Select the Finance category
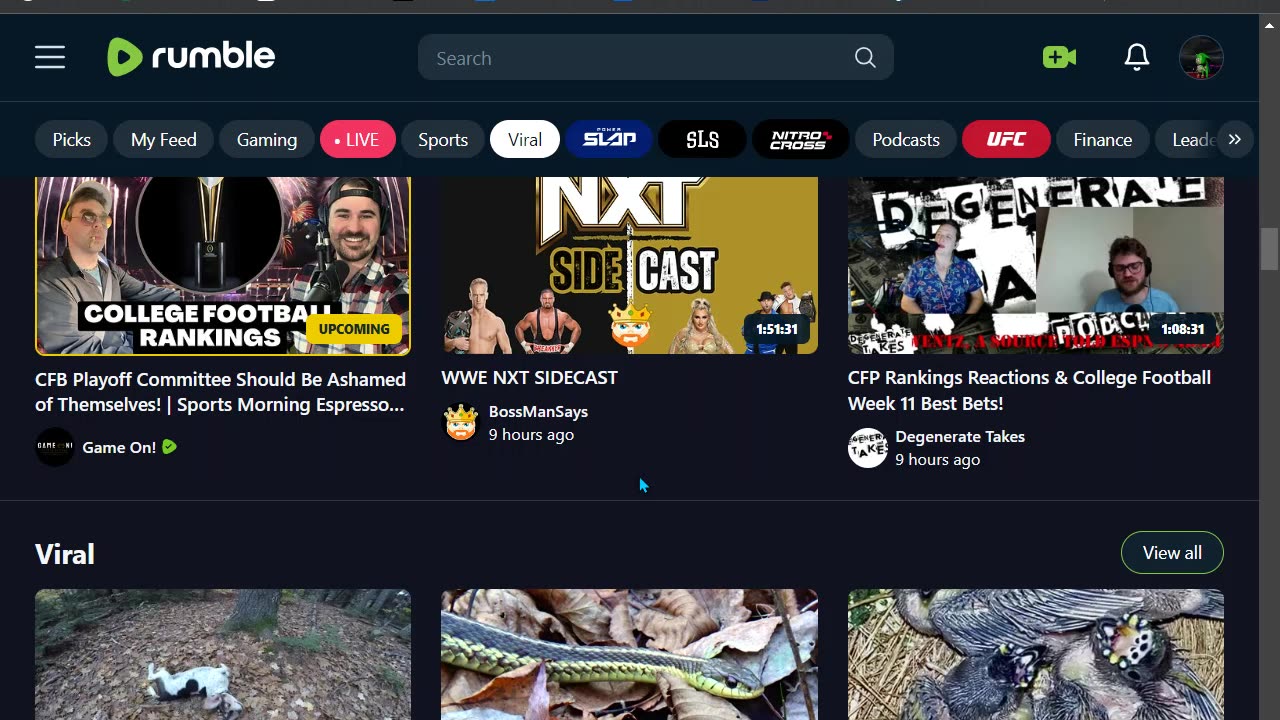The image size is (1280, 720). (1103, 139)
